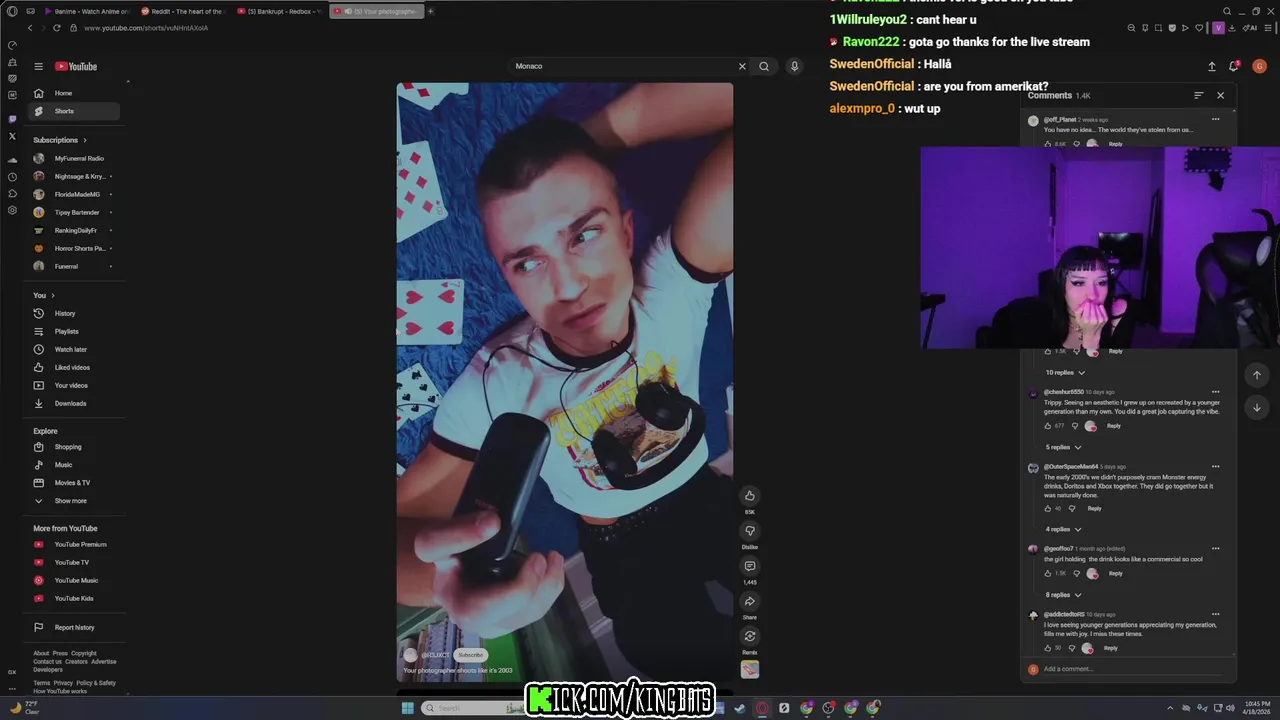Open MyFunerral Radio subscription

(x=75, y=158)
